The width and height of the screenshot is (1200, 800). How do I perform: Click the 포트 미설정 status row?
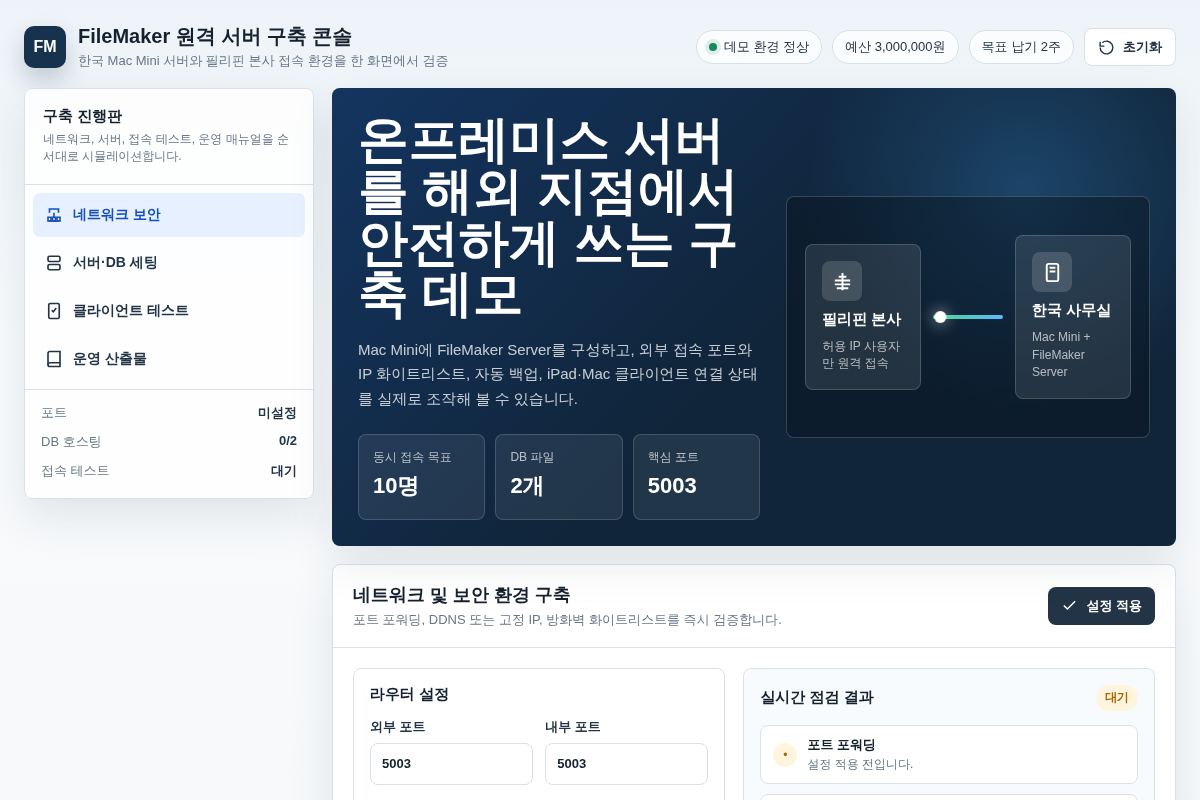click(x=169, y=413)
